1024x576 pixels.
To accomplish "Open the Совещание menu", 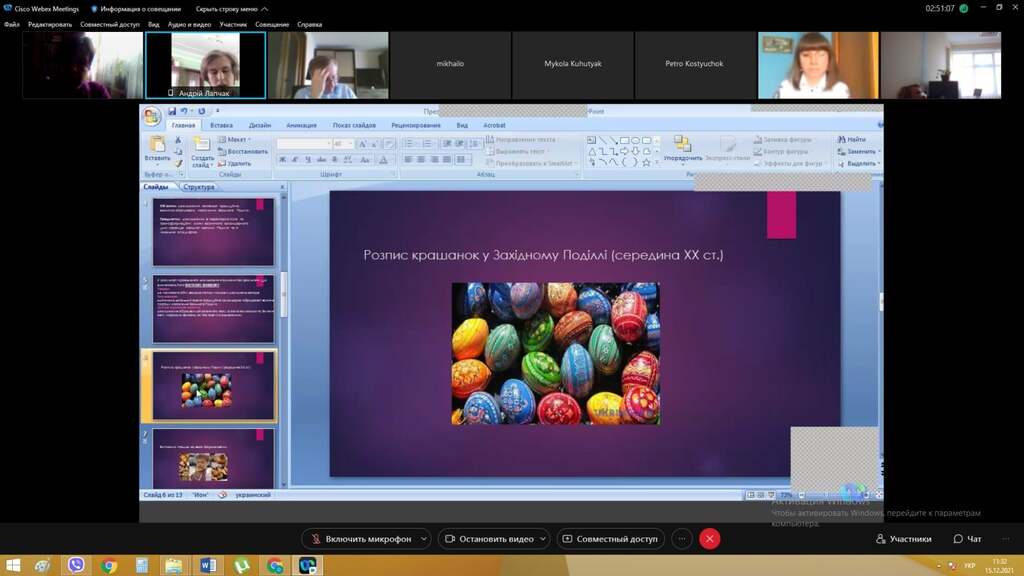I will tap(272, 24).
